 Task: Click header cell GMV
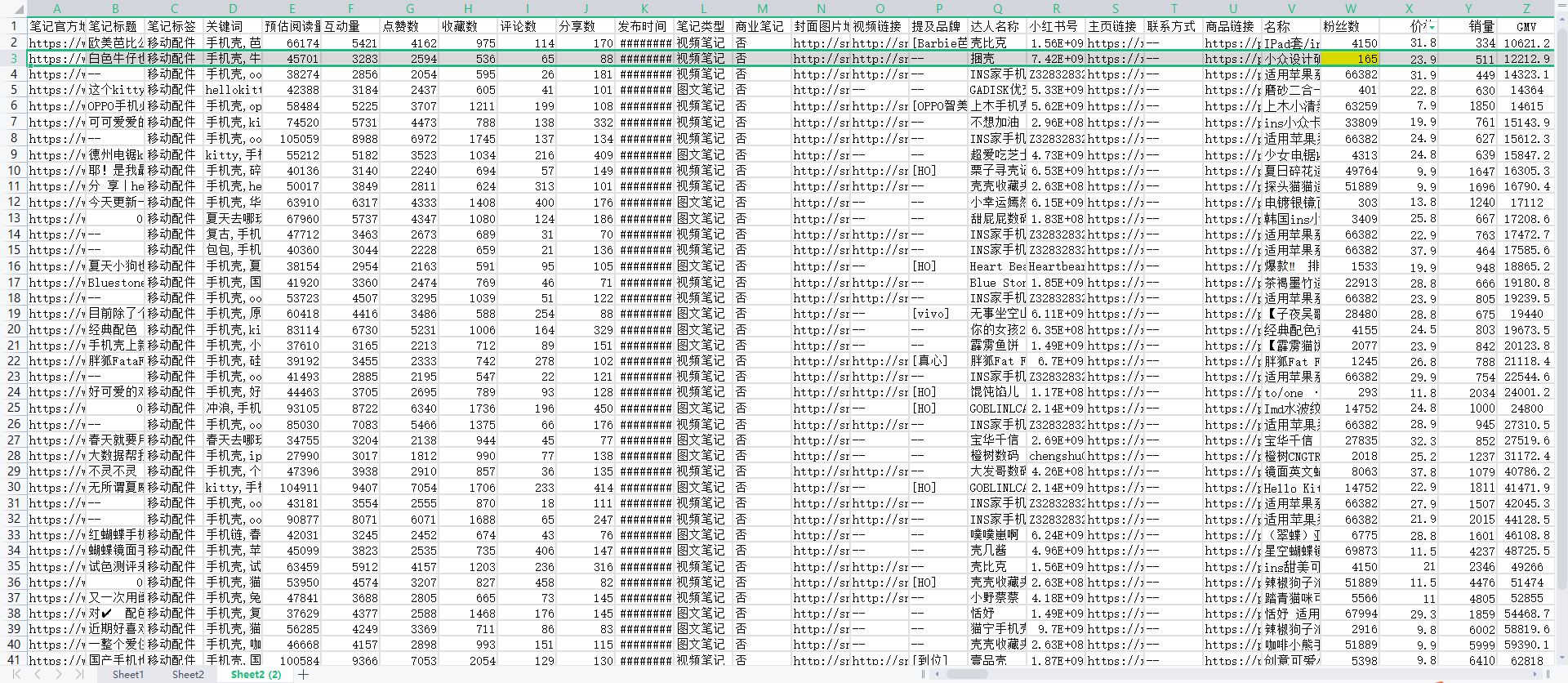1526,26
